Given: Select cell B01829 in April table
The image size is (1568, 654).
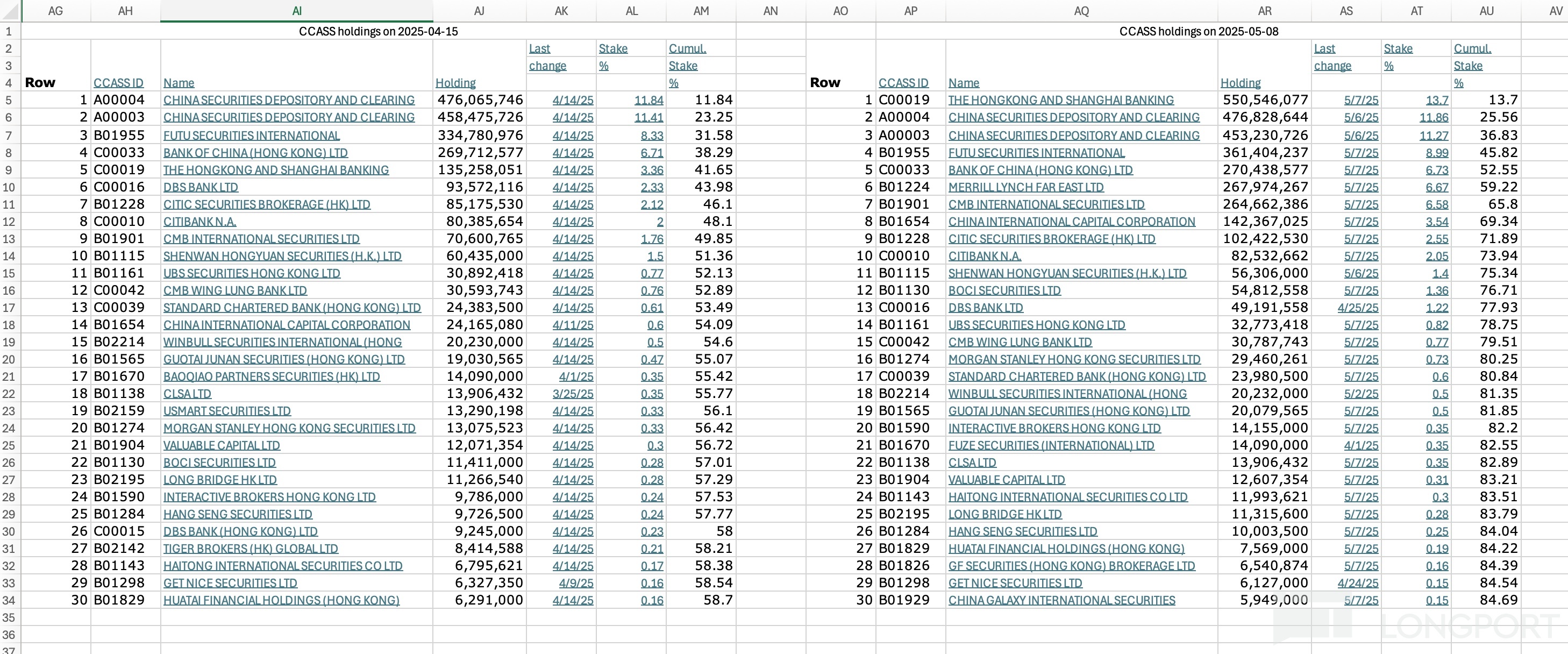Looking at the screenshot, I should point(119,600).
